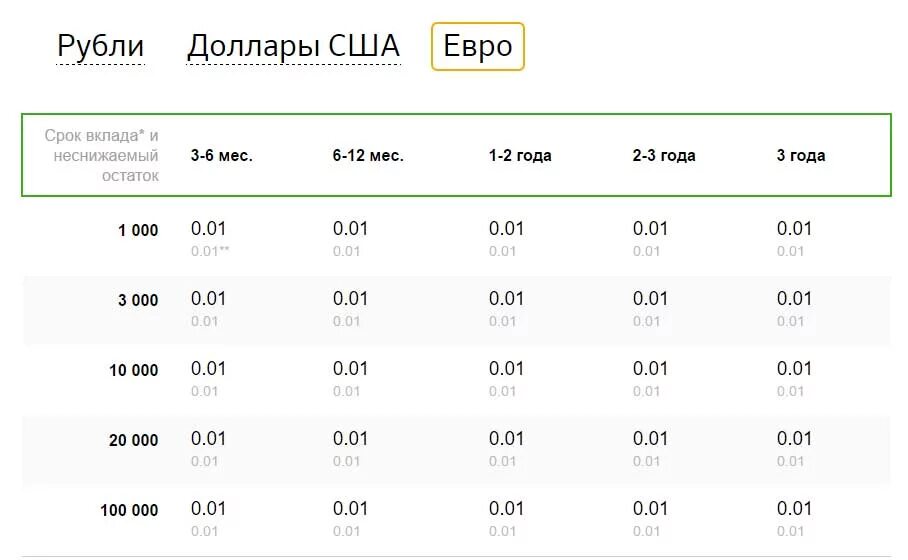Select the 10 000 minimum balance row label
Screen dimensions: 908x560
(x=134, y=371)
